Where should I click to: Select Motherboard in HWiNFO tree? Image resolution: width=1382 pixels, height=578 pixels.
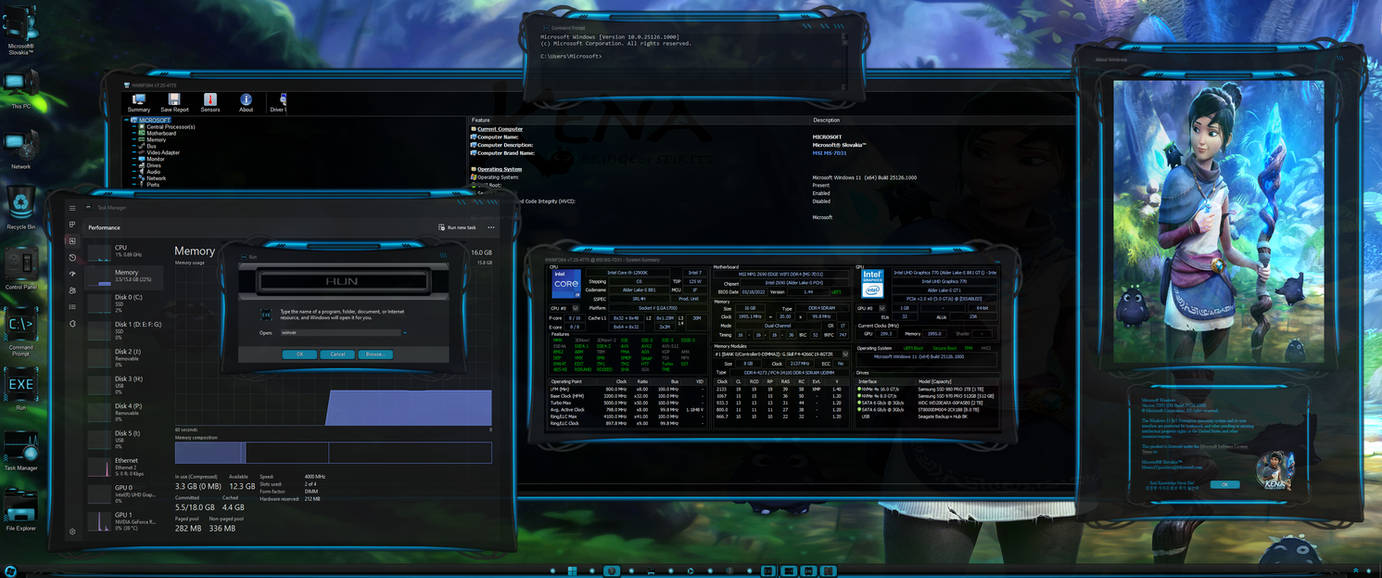tap(160, 133)
